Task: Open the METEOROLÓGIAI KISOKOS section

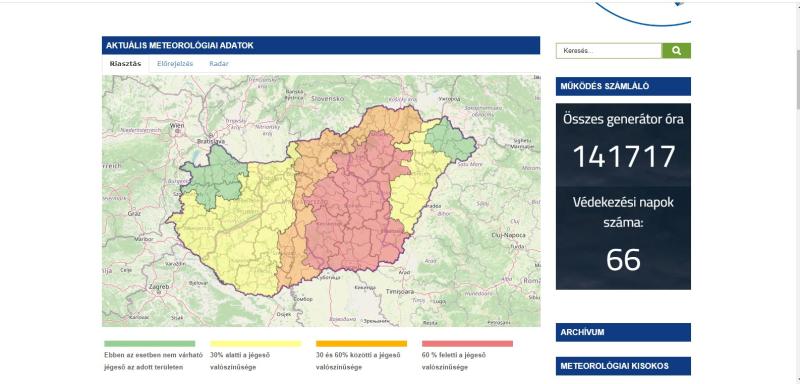Action: 623,366
